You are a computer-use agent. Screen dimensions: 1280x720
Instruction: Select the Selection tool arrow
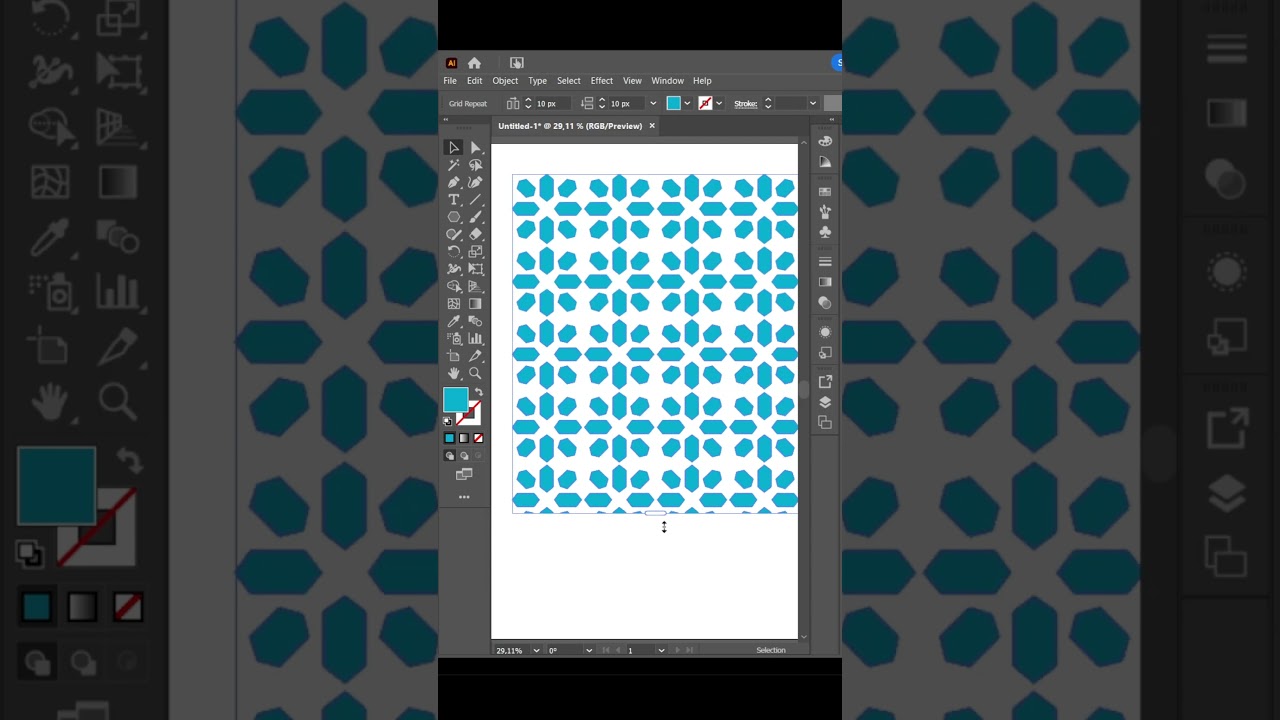point(454,148)
